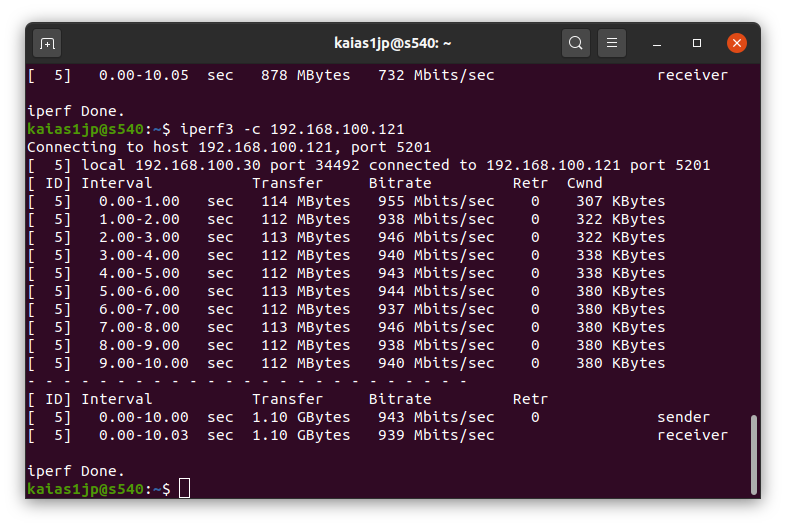Maximize the terminal window
This screenshot has width=786, height=527.
697,43
